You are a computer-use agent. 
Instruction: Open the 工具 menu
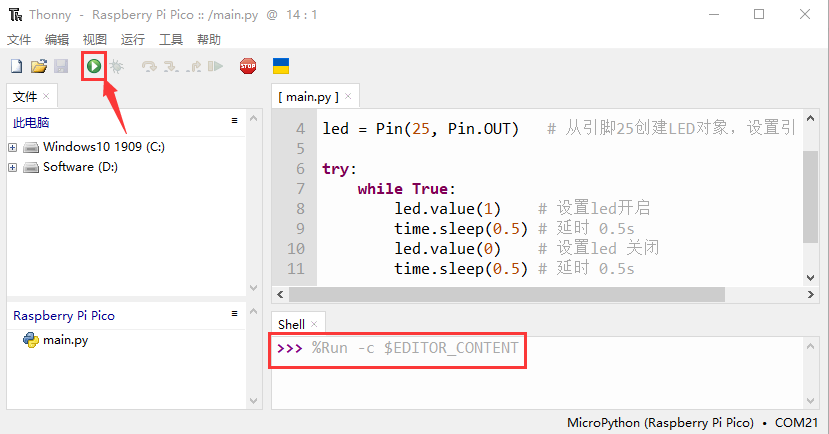pos(171,40)
